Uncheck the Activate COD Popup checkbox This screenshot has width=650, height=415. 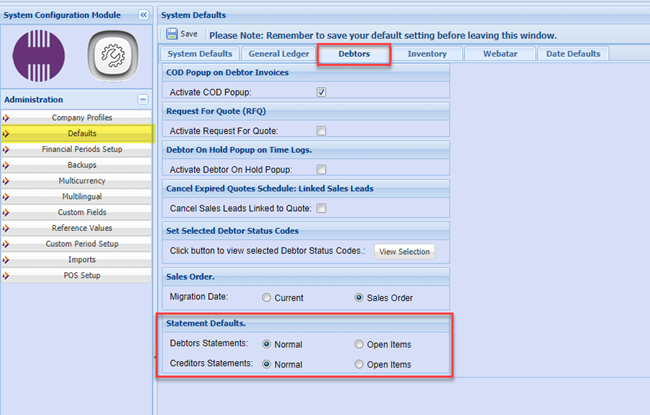tap(322, 92)
